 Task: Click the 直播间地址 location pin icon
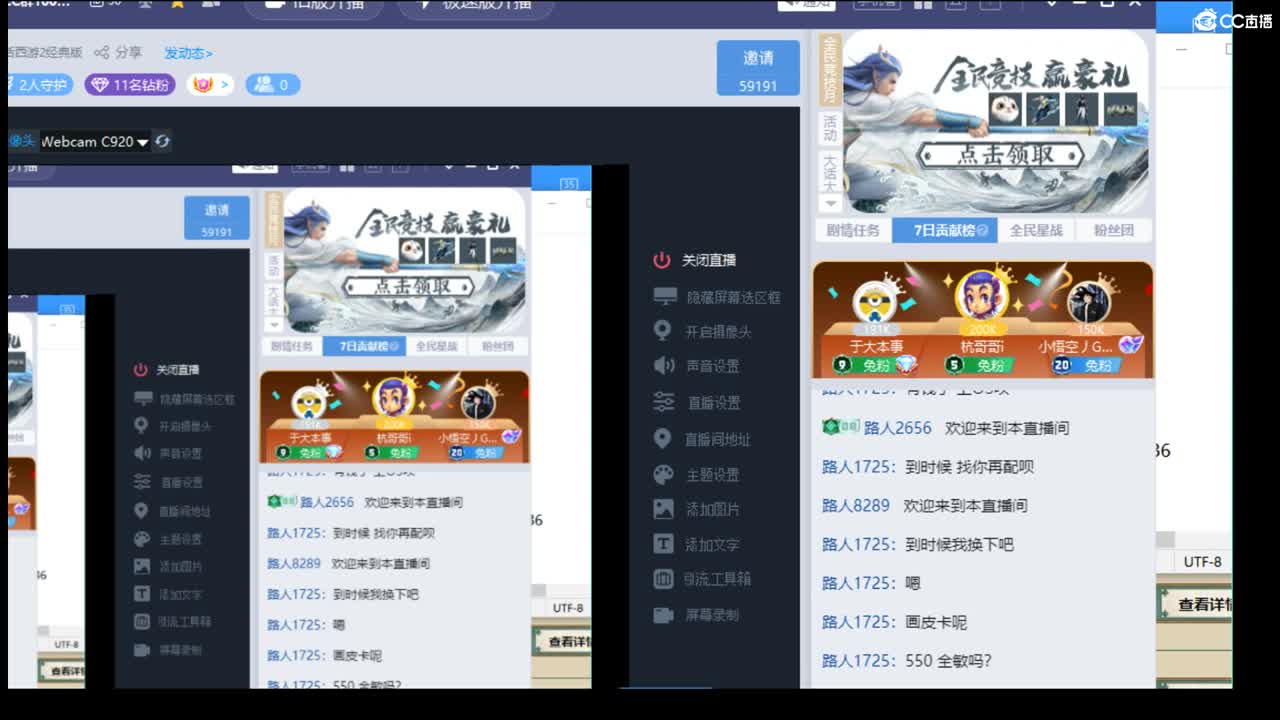tap(662, 438)
